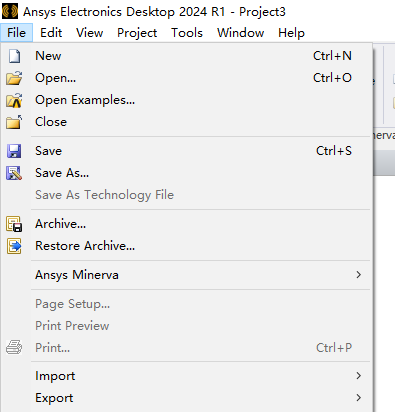Click the Save floppy disk icon
The width and height of the screenshot is (395, 412).
(14, 151)
